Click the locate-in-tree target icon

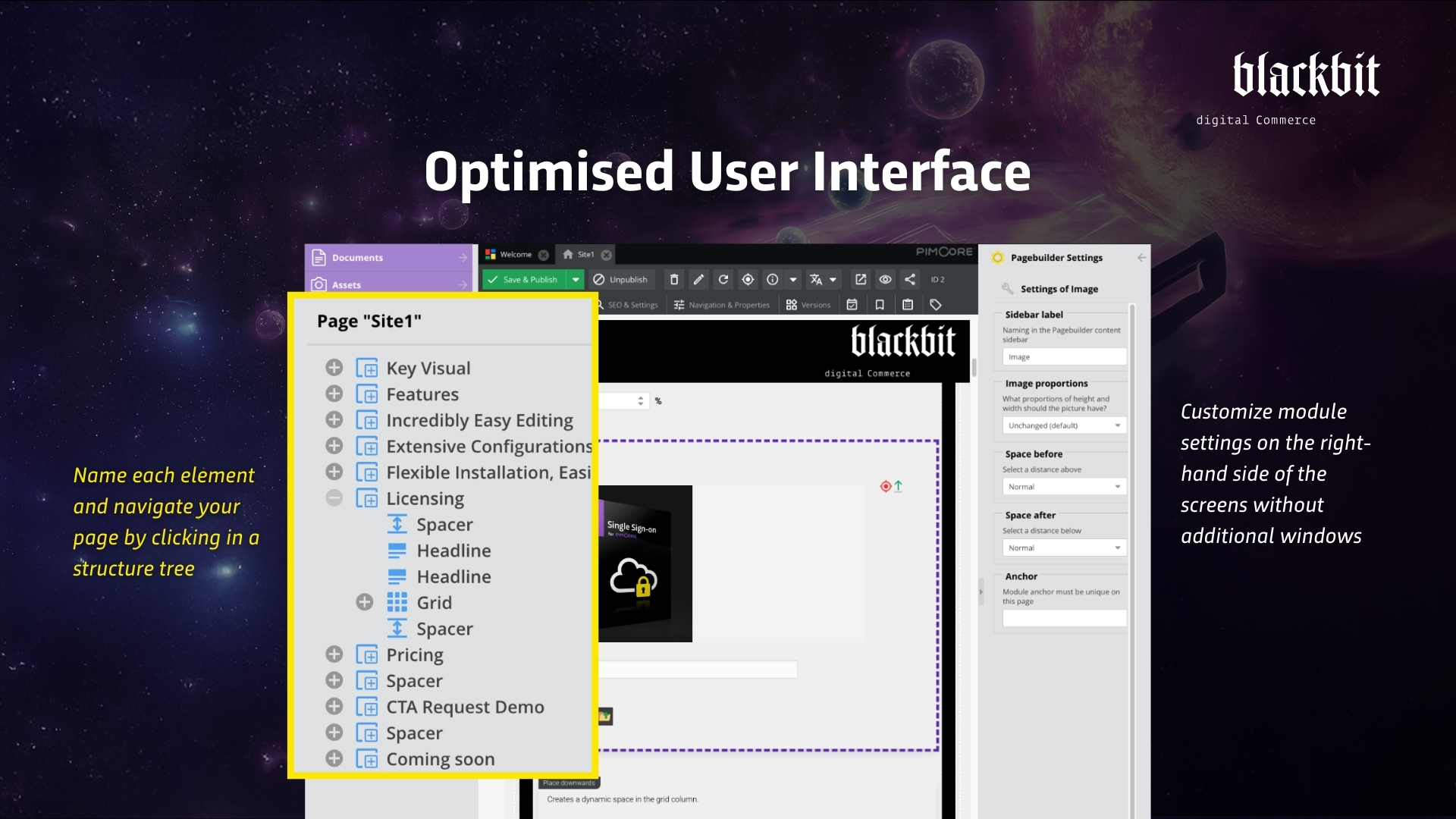[748, 280]
